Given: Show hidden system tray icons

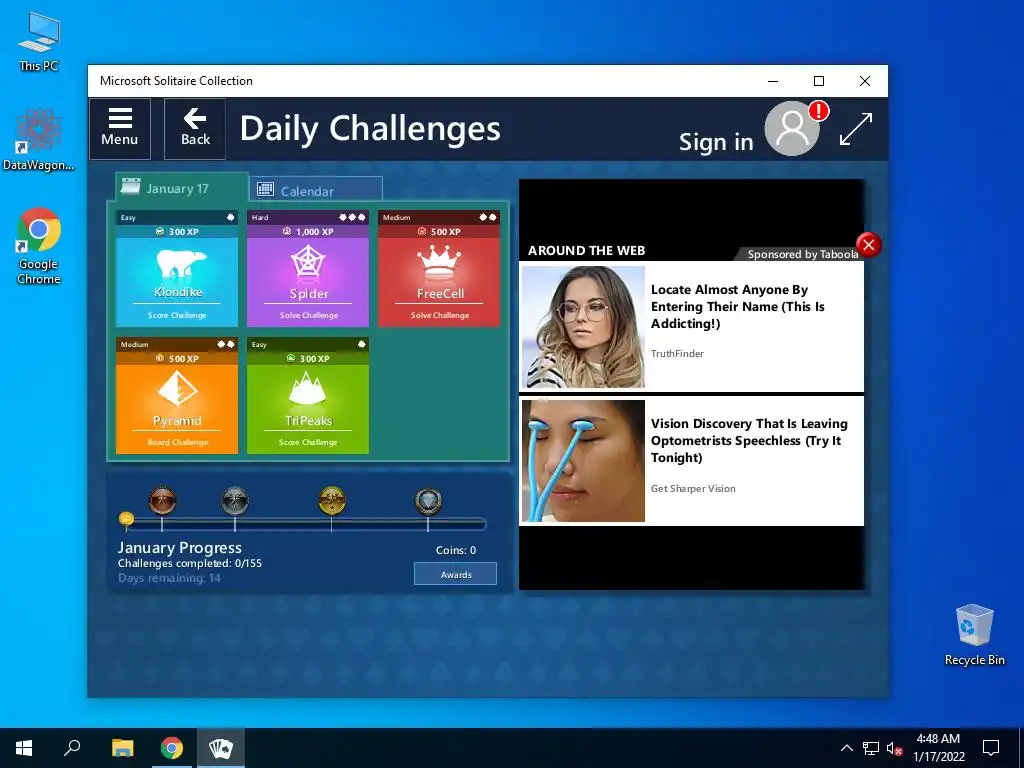Looking at the screenshot, I should click(x=846, y=748).
